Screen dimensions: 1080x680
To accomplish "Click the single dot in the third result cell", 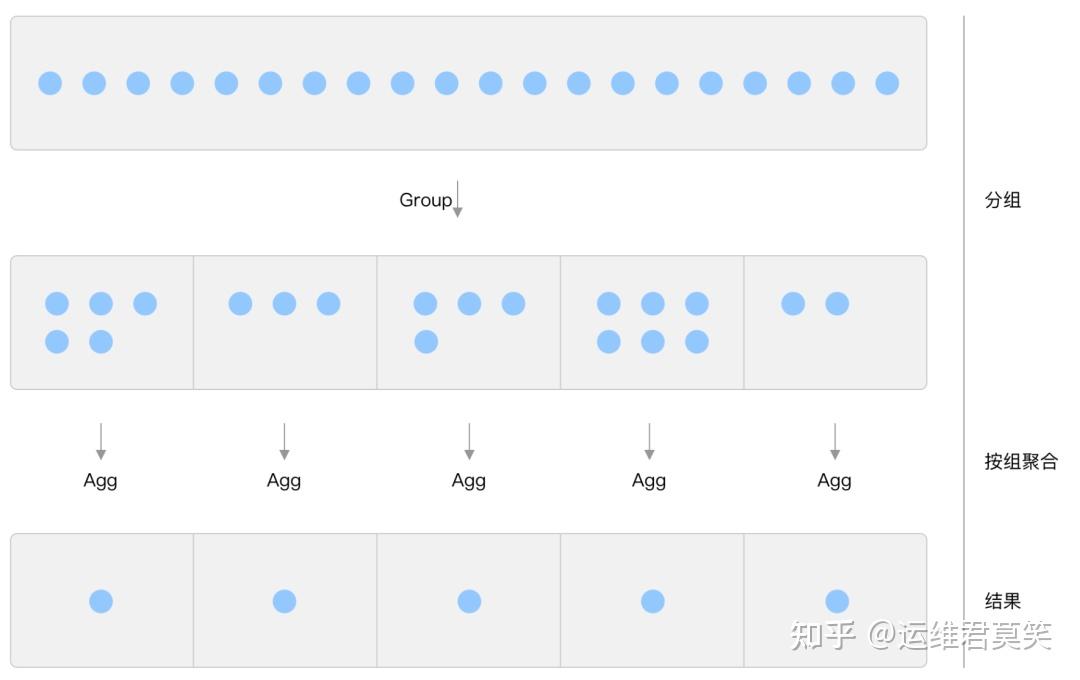I will pyautogui.click(x=469, y=601).
